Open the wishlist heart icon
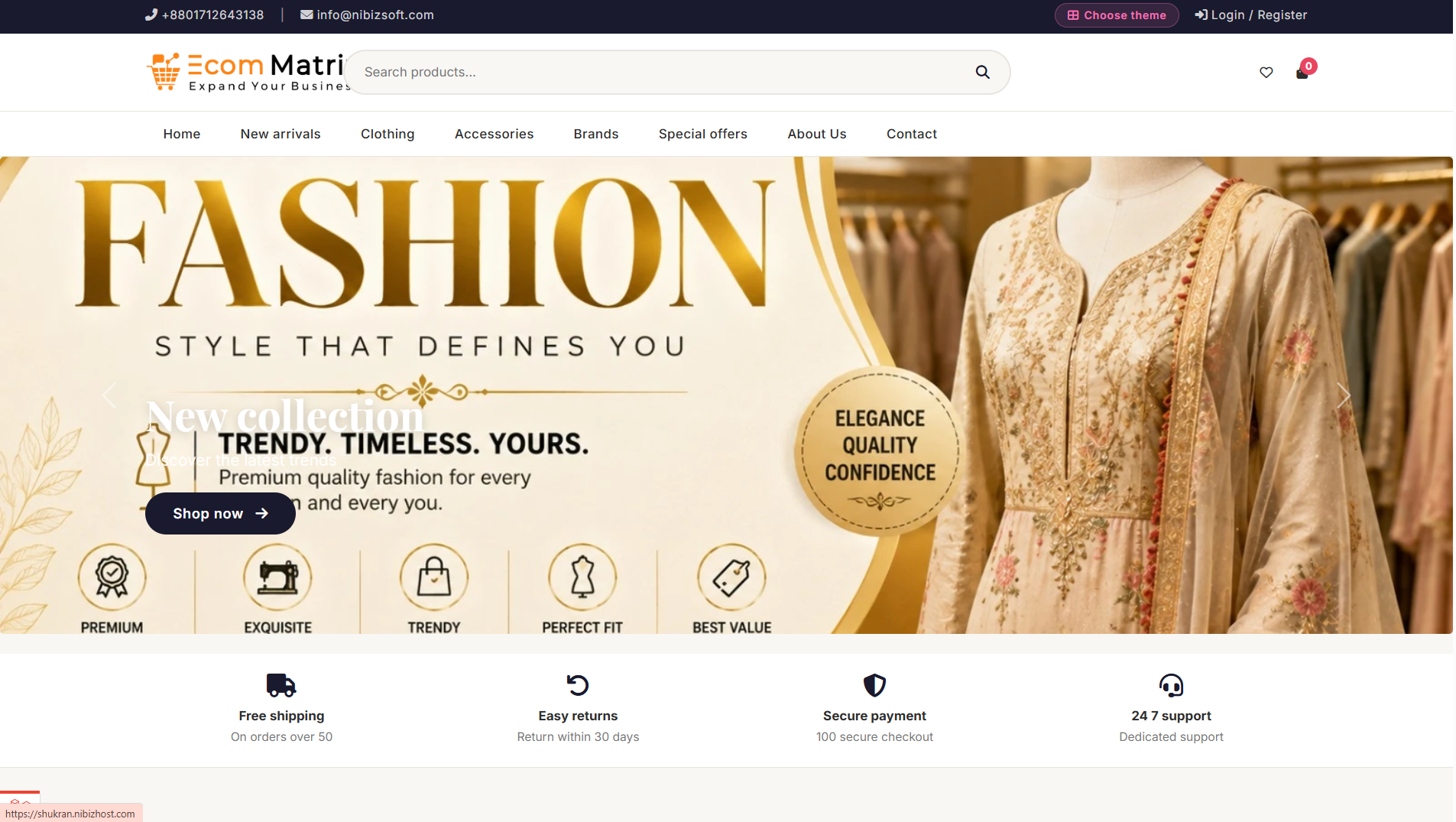 coord(1266,72)
